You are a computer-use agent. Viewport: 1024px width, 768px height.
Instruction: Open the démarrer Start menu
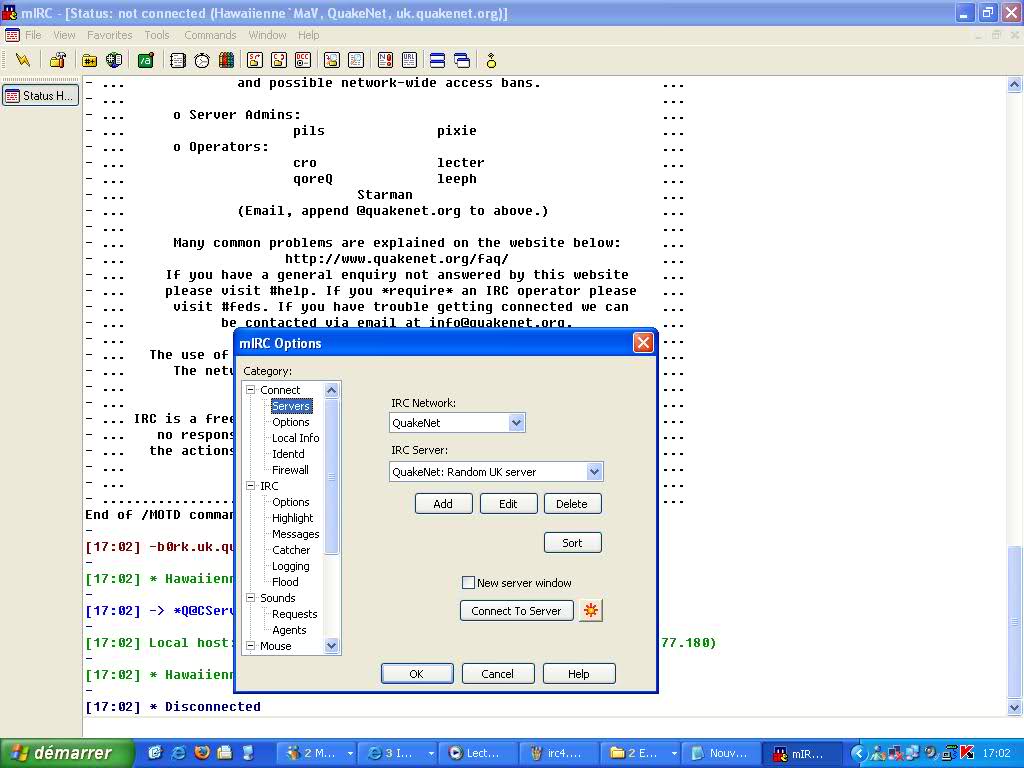point(65,753)
